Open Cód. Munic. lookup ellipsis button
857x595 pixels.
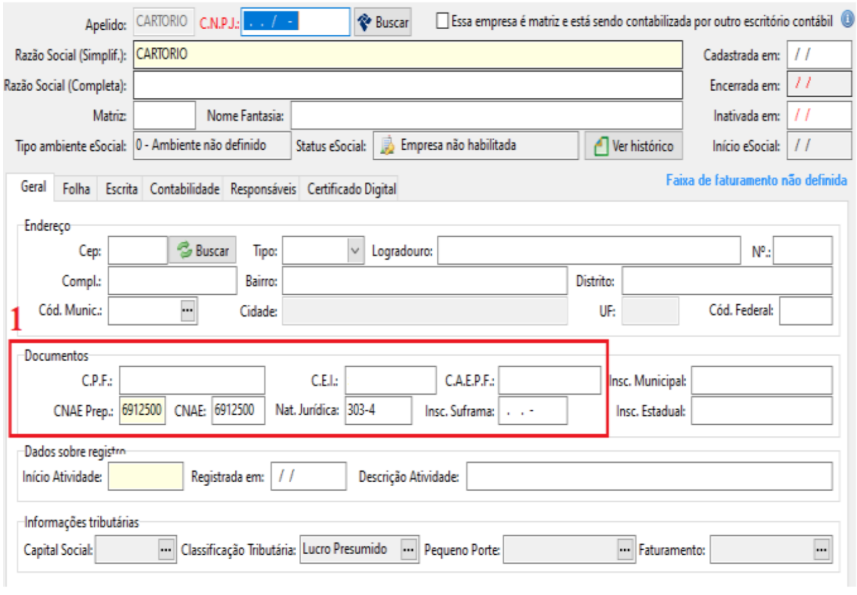187,310
